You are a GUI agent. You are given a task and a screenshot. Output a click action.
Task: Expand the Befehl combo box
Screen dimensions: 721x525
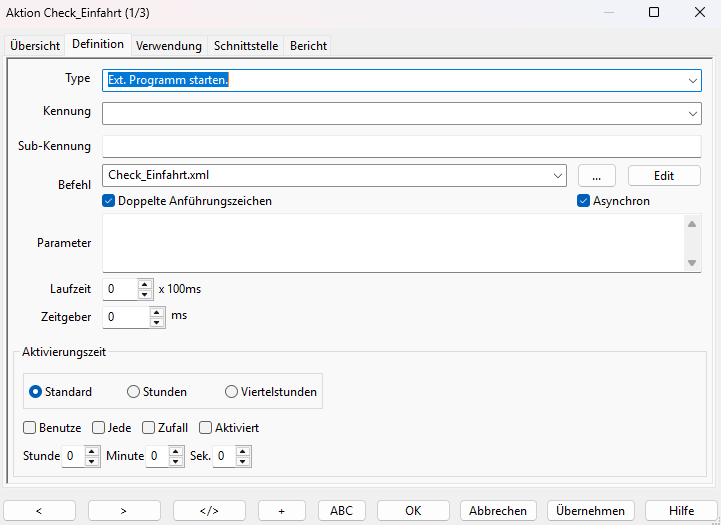tap(558, 175)
